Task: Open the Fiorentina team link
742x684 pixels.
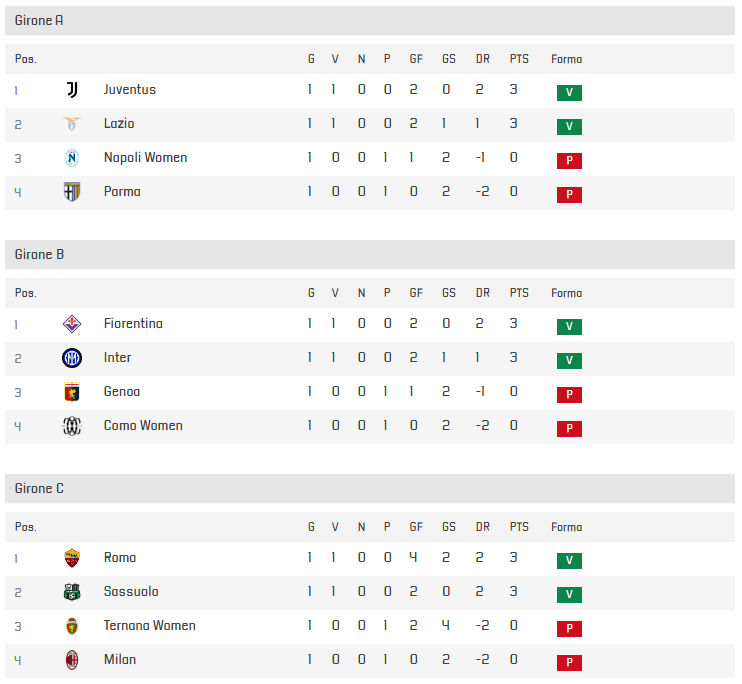Action: coord(133,324)
